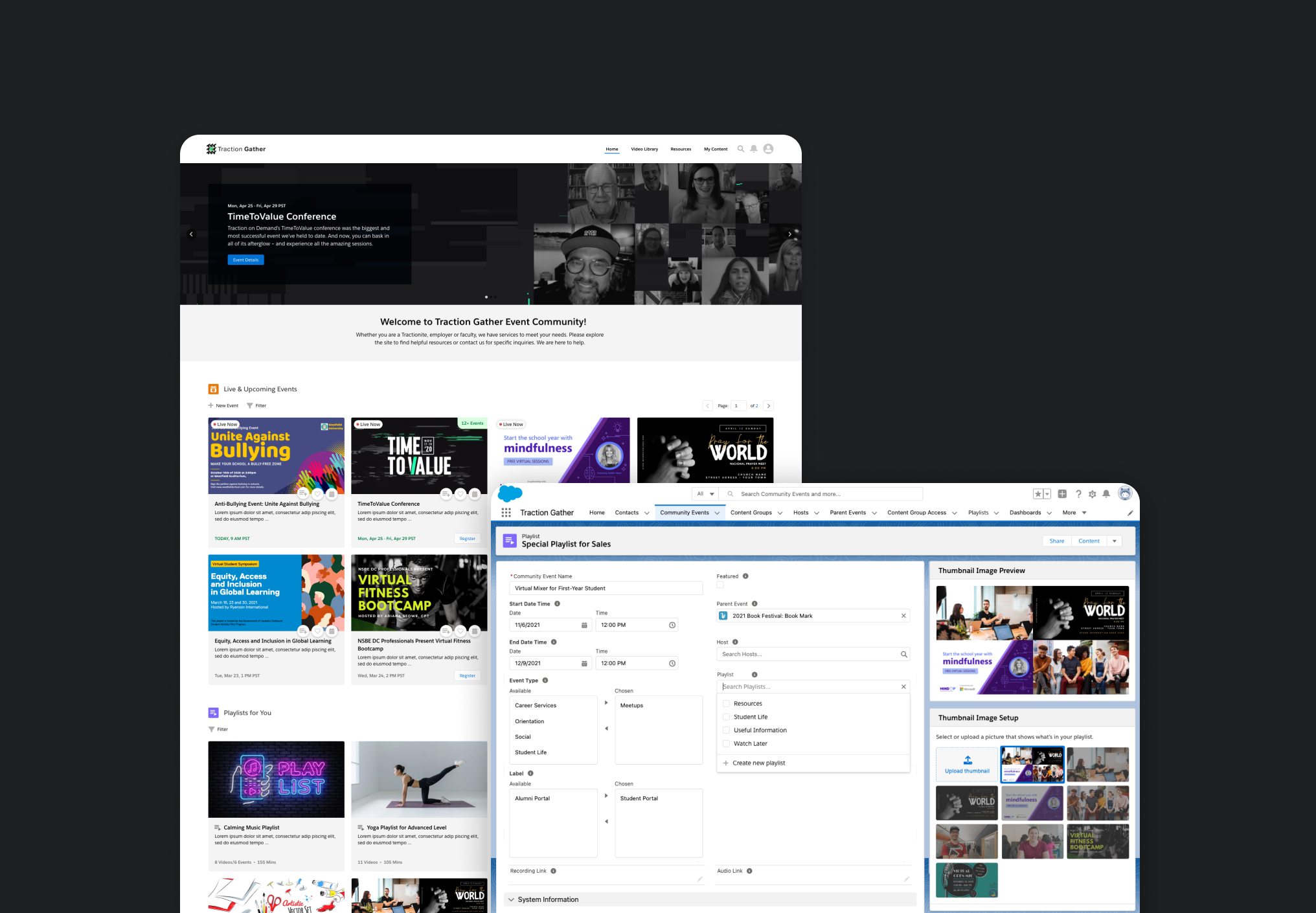1316x913 pixels.
Task: Click the pencil edit navigation icon
Action: click(x=1130, y=513)
